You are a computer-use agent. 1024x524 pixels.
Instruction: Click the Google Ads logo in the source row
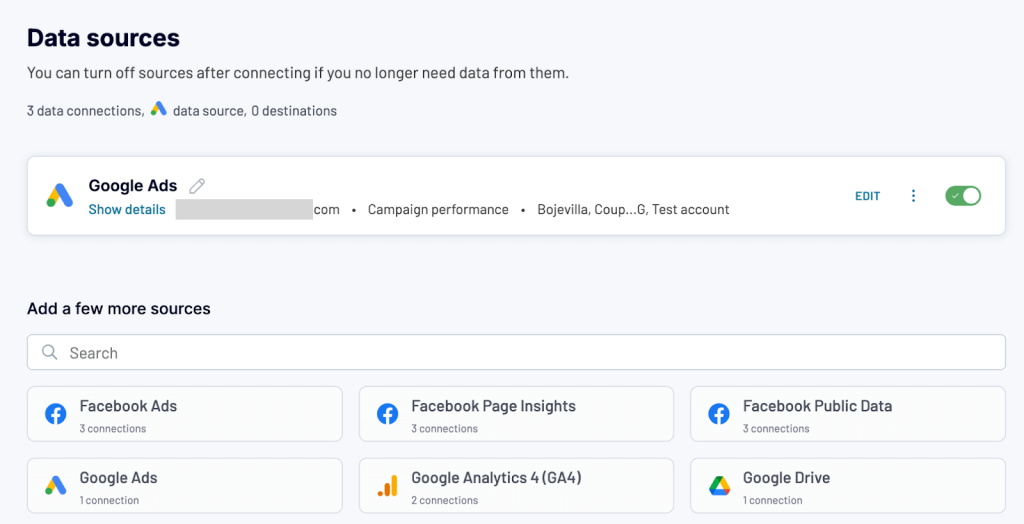[59, 195]
